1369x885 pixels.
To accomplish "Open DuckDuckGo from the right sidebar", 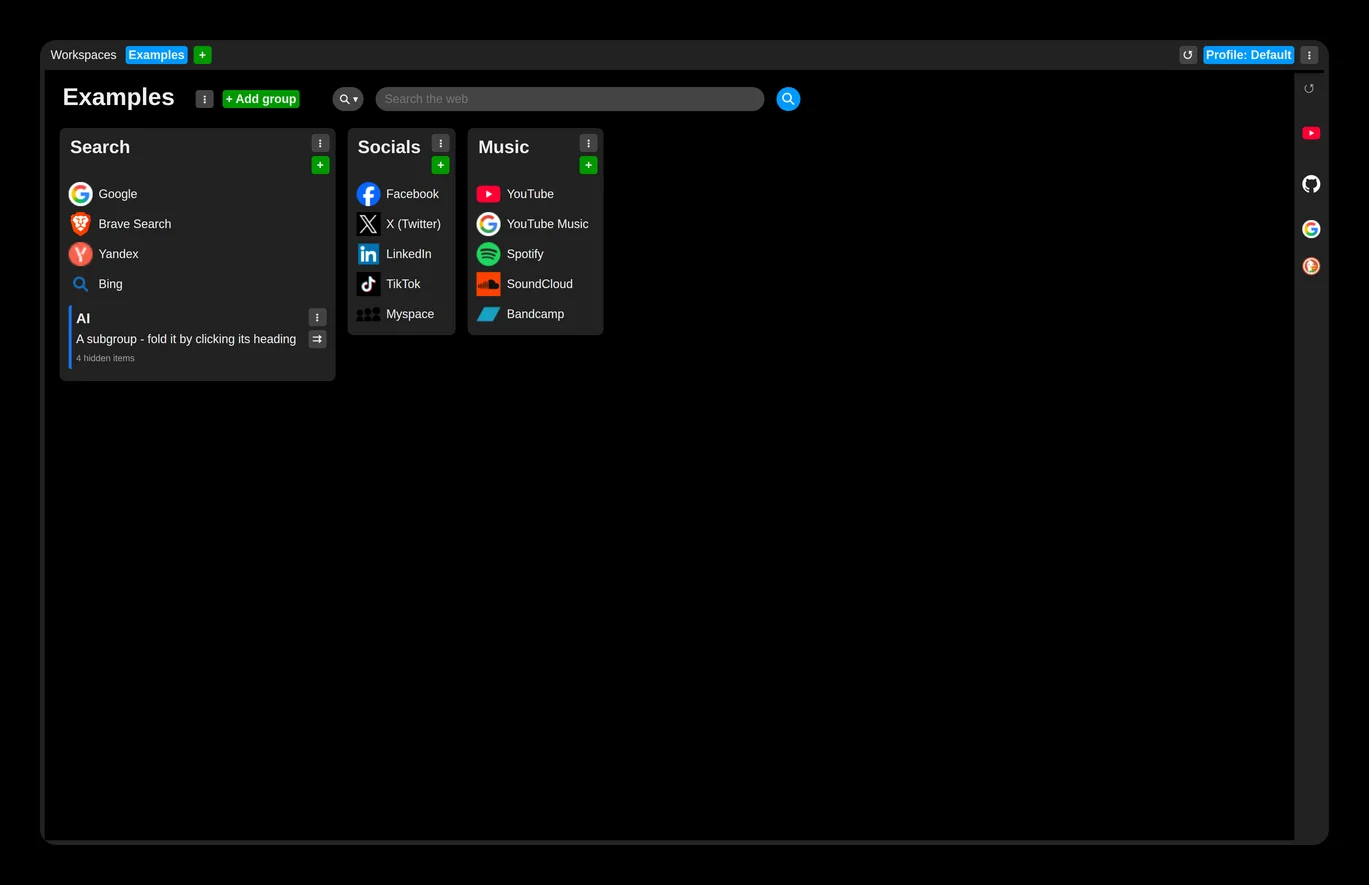I will tap(1311, 266).
